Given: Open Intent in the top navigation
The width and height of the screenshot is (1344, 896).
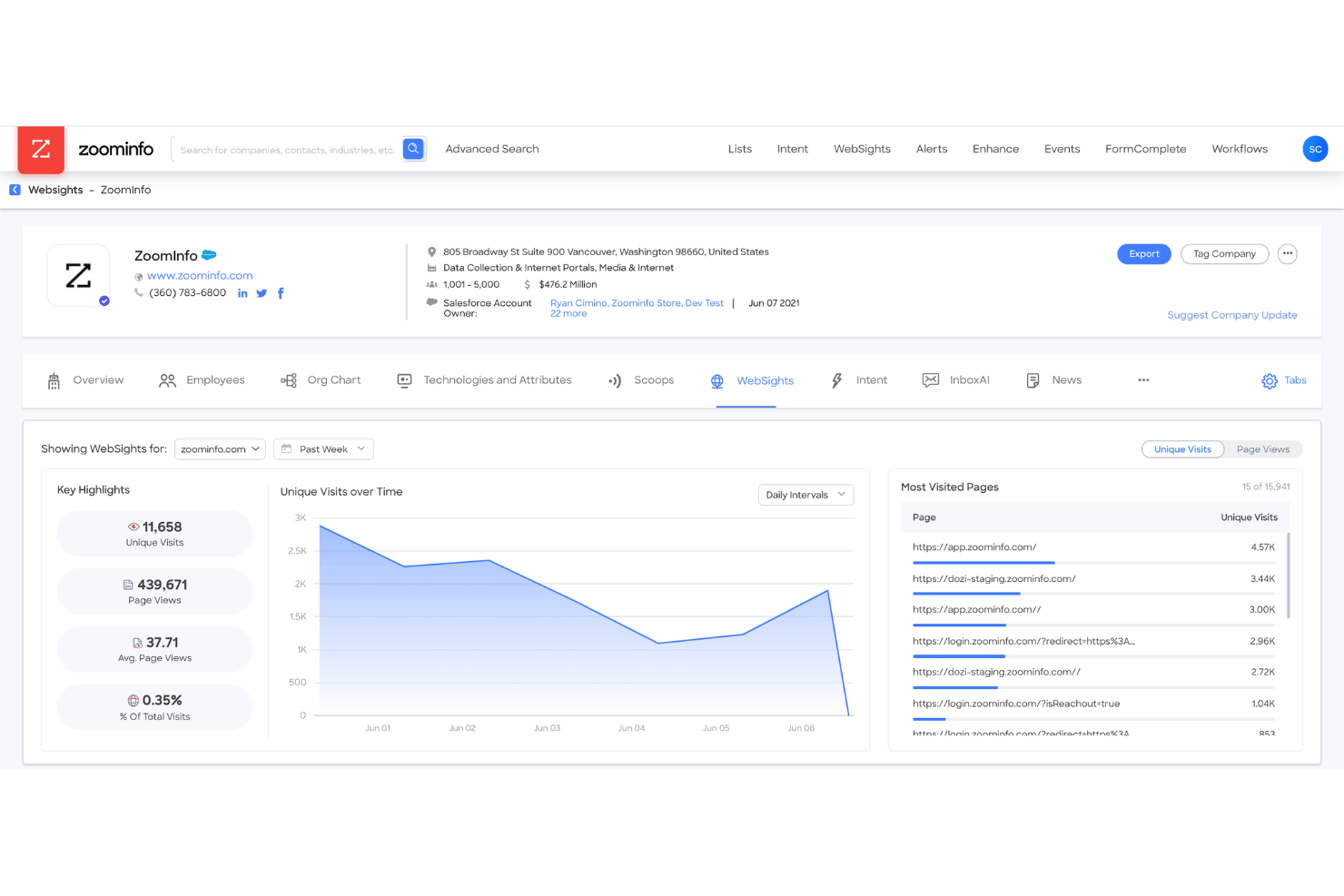Looking at the screenshot, I should pos(793,149).
